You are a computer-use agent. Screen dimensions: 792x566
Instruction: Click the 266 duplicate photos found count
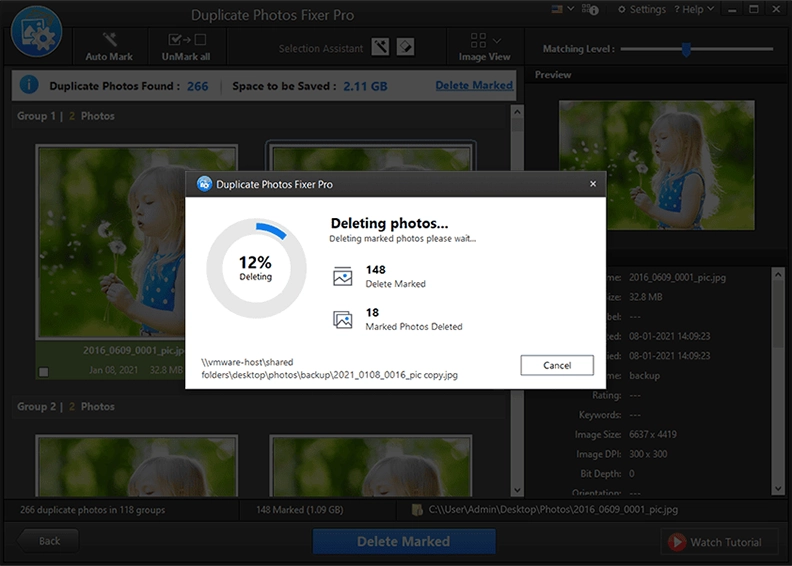click(197, 86)
